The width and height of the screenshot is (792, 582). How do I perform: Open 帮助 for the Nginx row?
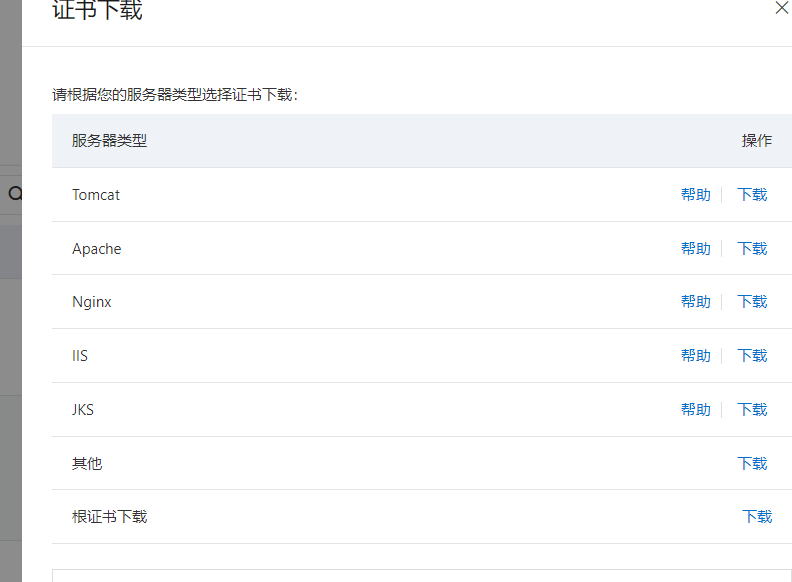[x=696, y=302]
